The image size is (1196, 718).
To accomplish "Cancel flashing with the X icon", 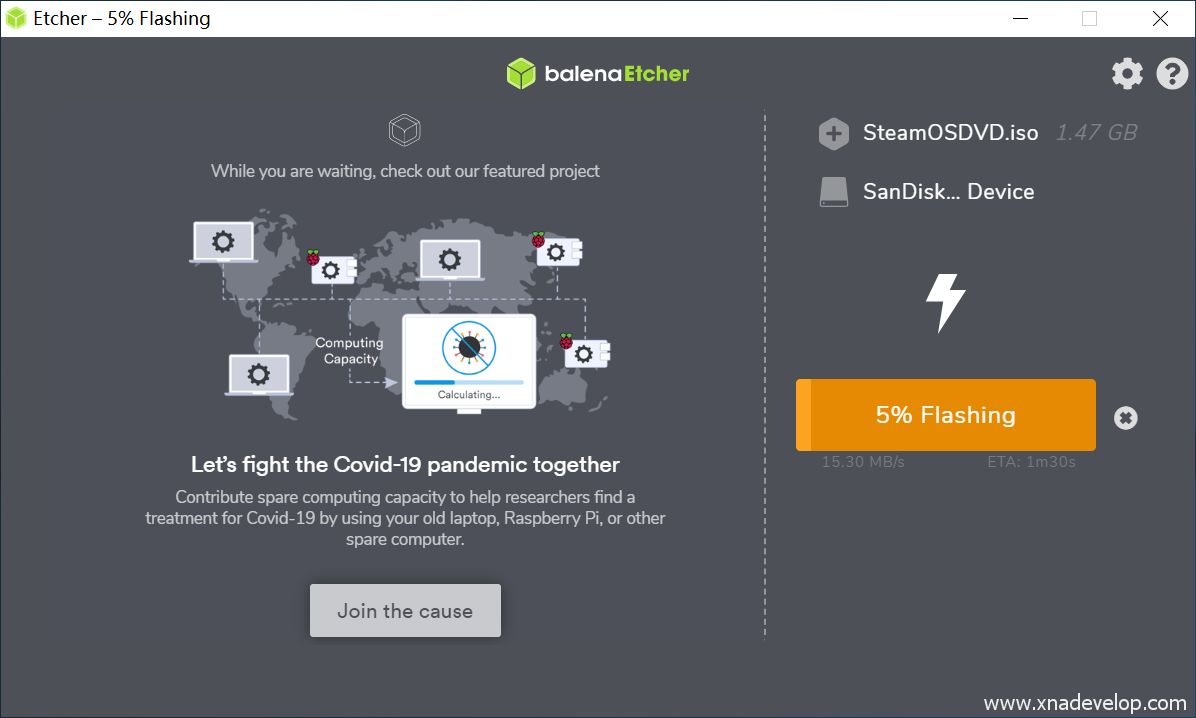I will coord(1125,418).
